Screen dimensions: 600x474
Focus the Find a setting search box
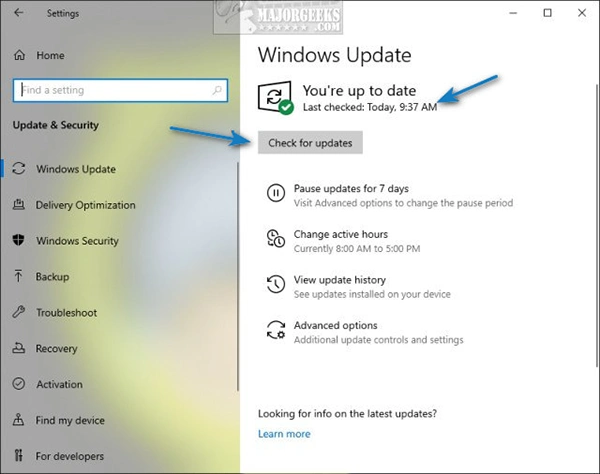[120, 90]
